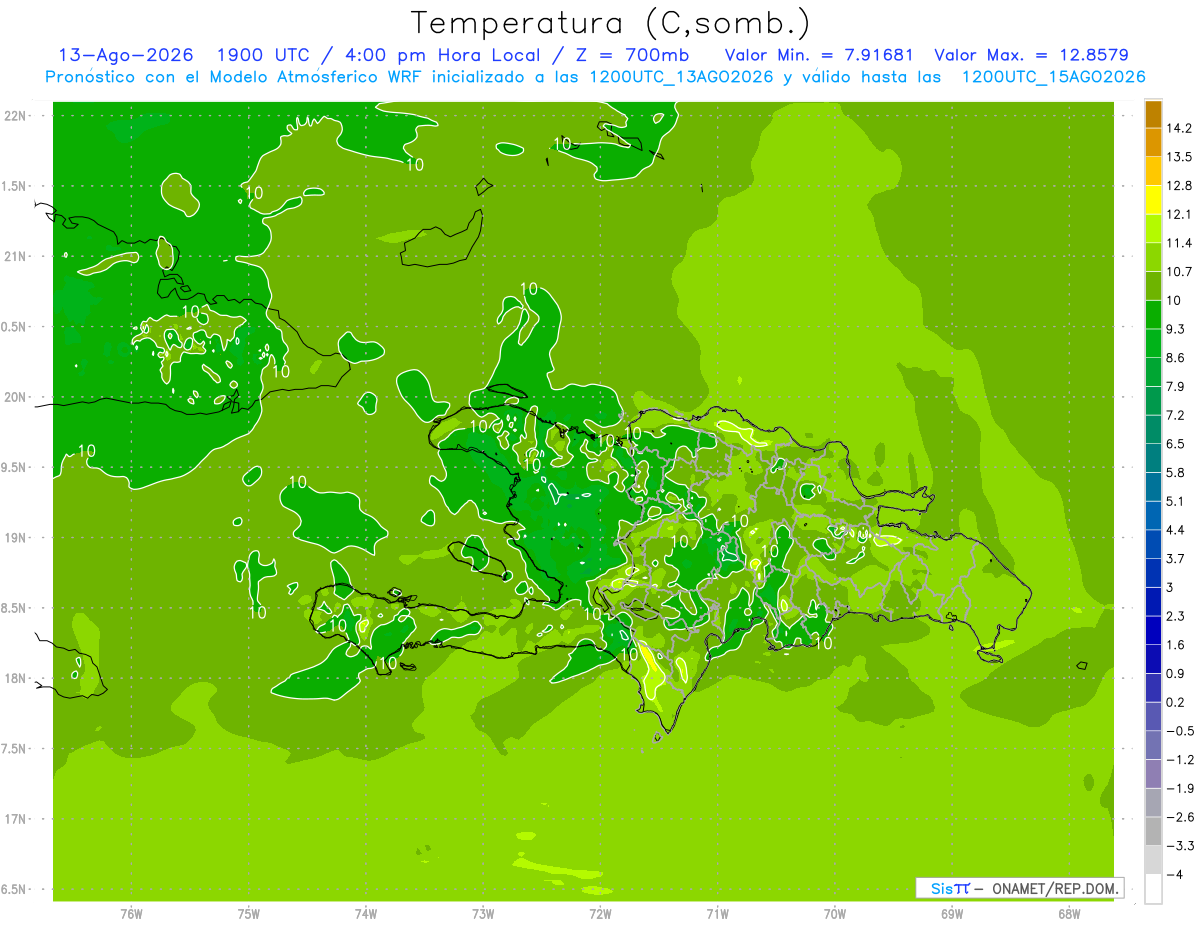This screenshot has width=1200, height=927.
Task: Select the date text "13-Ago-2026"
Action: [126, 55]
